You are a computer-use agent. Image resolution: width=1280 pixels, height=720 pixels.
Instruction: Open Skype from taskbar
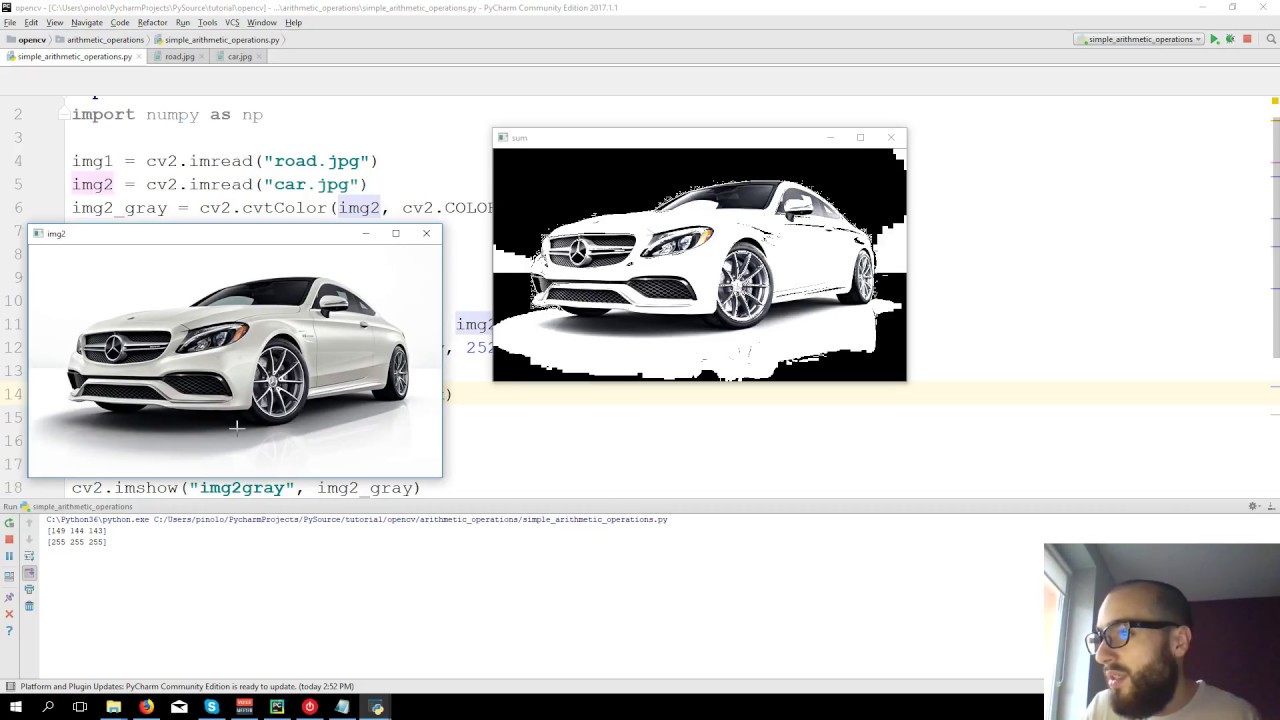[211, 707]
